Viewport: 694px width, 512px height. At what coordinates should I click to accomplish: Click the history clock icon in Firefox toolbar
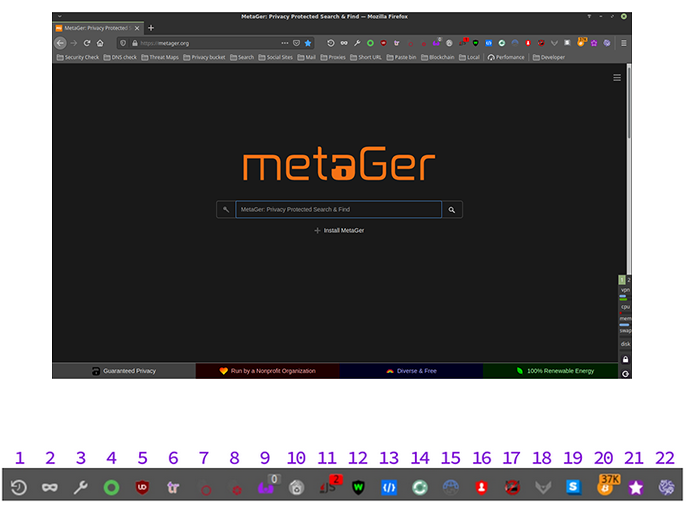[x=331, y=43]
